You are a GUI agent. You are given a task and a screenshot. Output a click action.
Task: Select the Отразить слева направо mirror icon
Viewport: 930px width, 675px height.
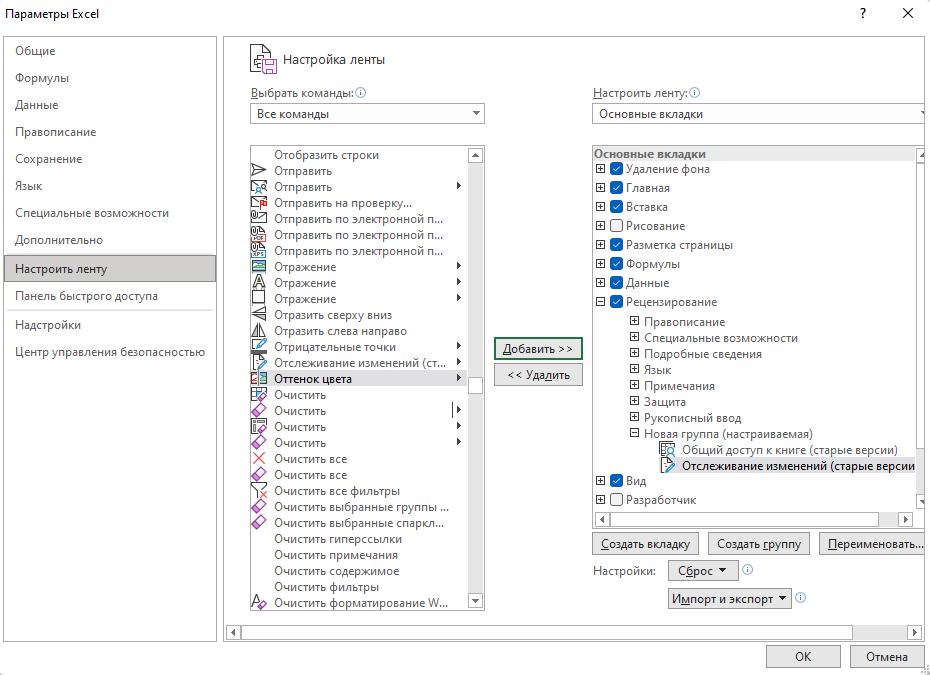[259, 331]
